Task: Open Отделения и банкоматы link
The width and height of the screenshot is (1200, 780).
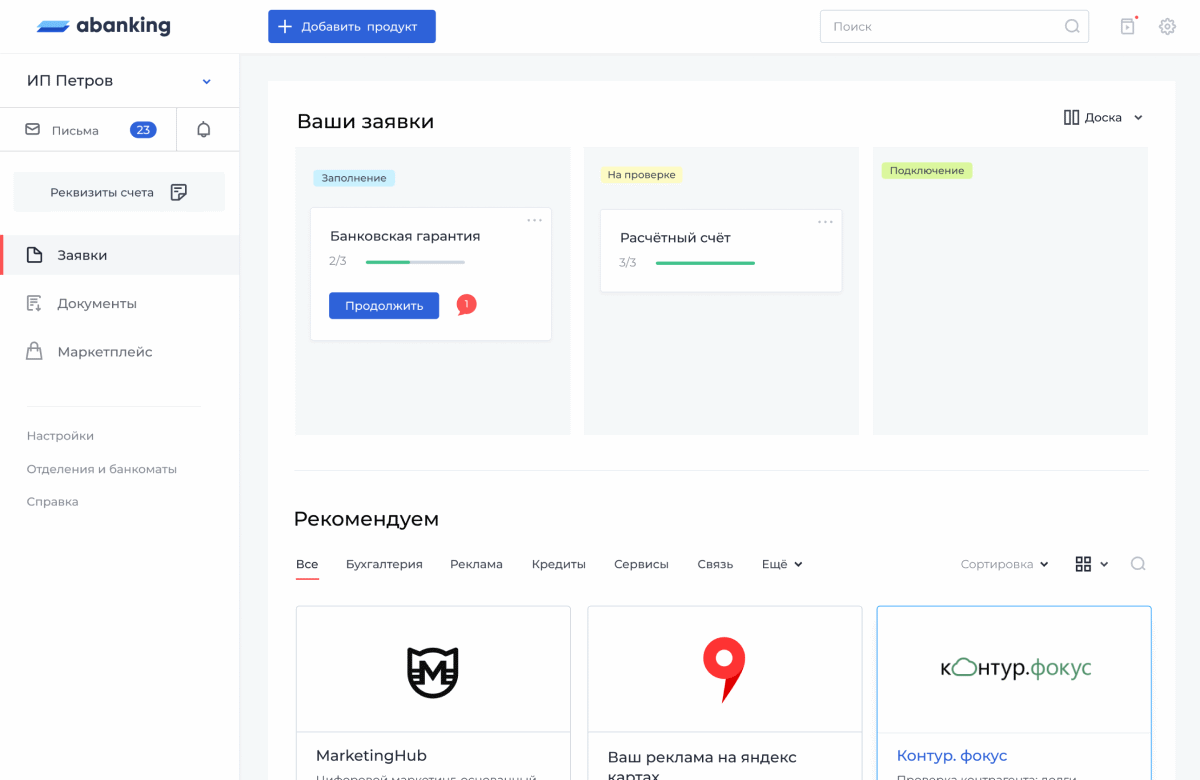Action: [x=102, y=469]
